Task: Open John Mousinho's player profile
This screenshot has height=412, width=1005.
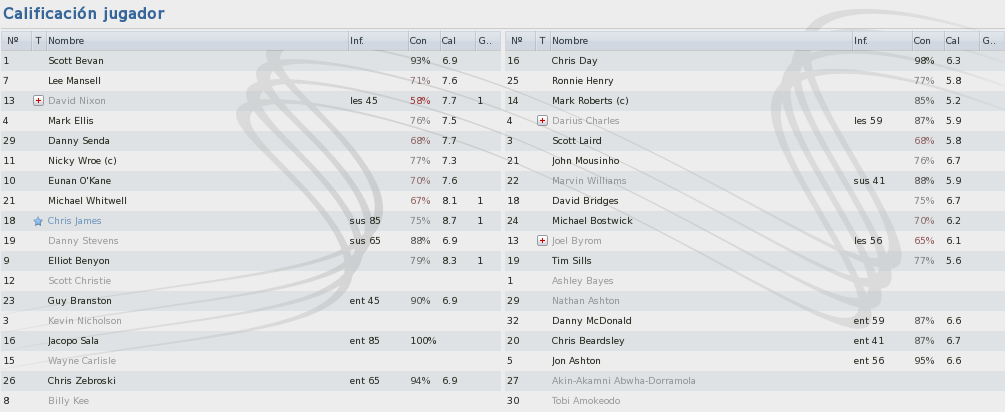Action: [585, 161]
